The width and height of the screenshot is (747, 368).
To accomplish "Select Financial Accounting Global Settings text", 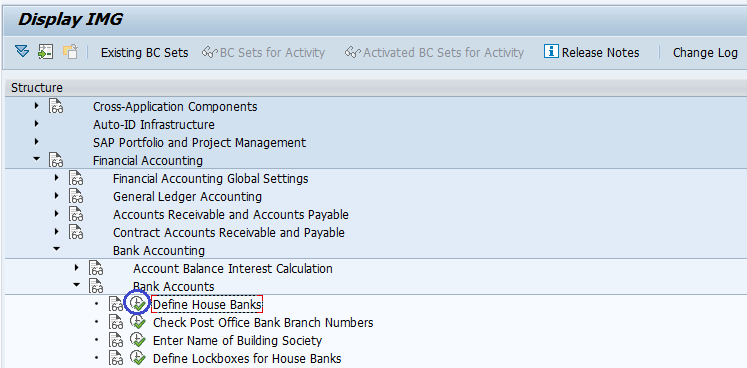I will click(x=211, y=179).
